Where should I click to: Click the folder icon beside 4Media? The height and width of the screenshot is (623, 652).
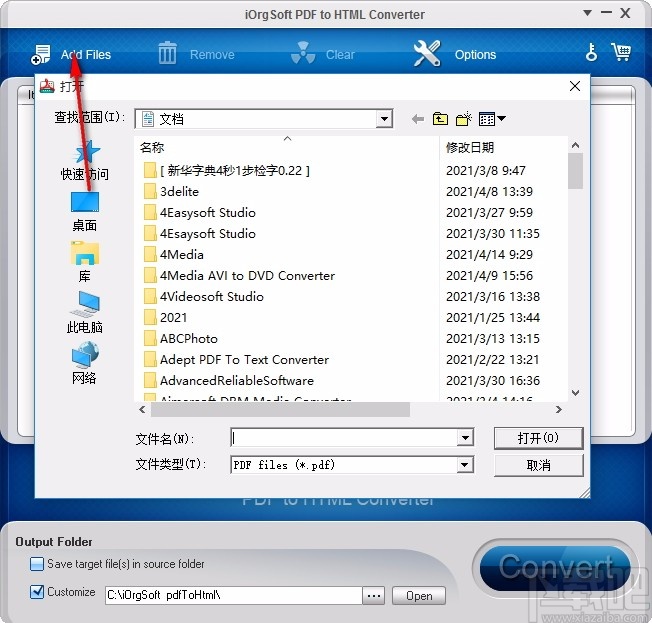tap(150, 255)
